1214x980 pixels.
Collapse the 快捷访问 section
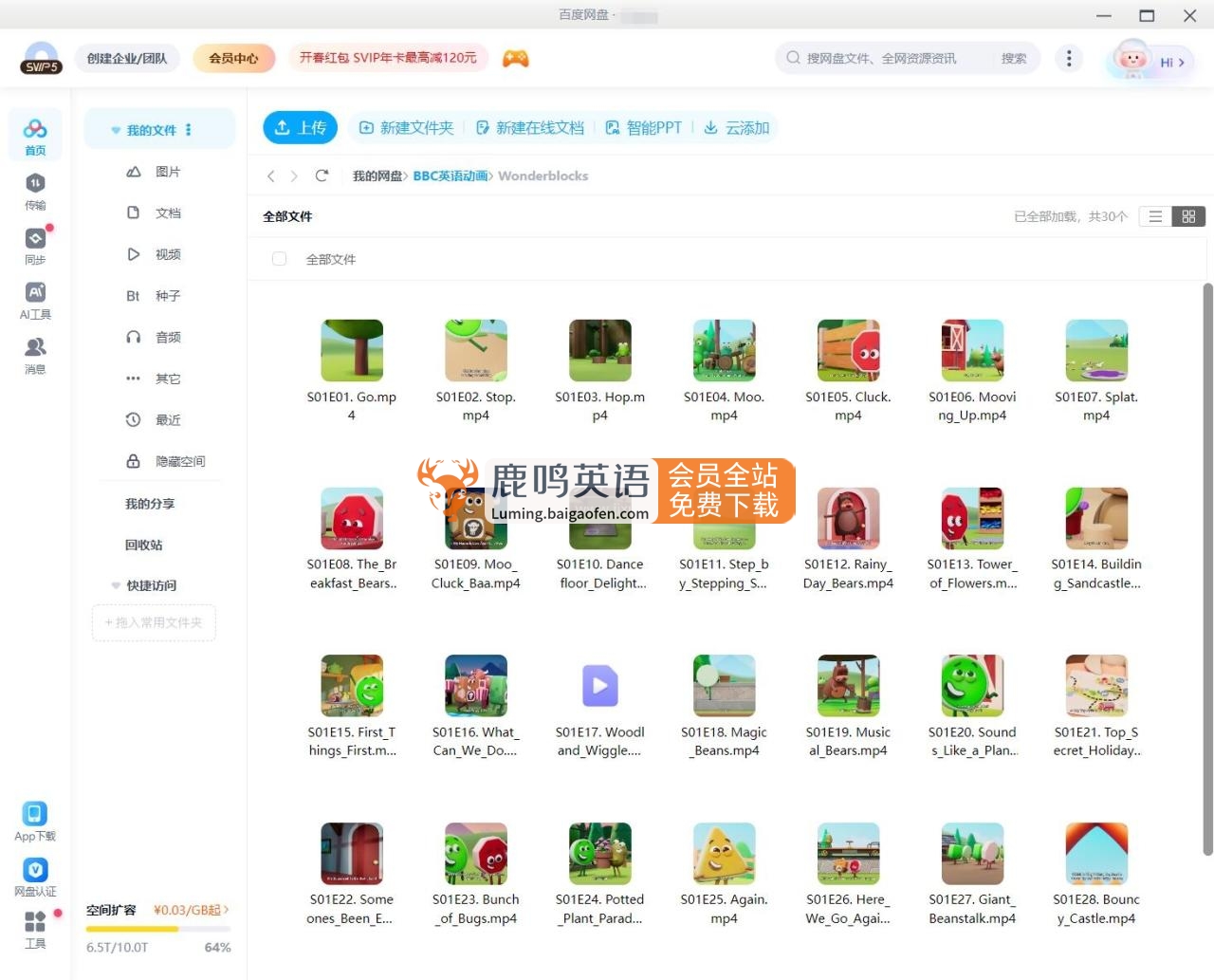[115, 585]
